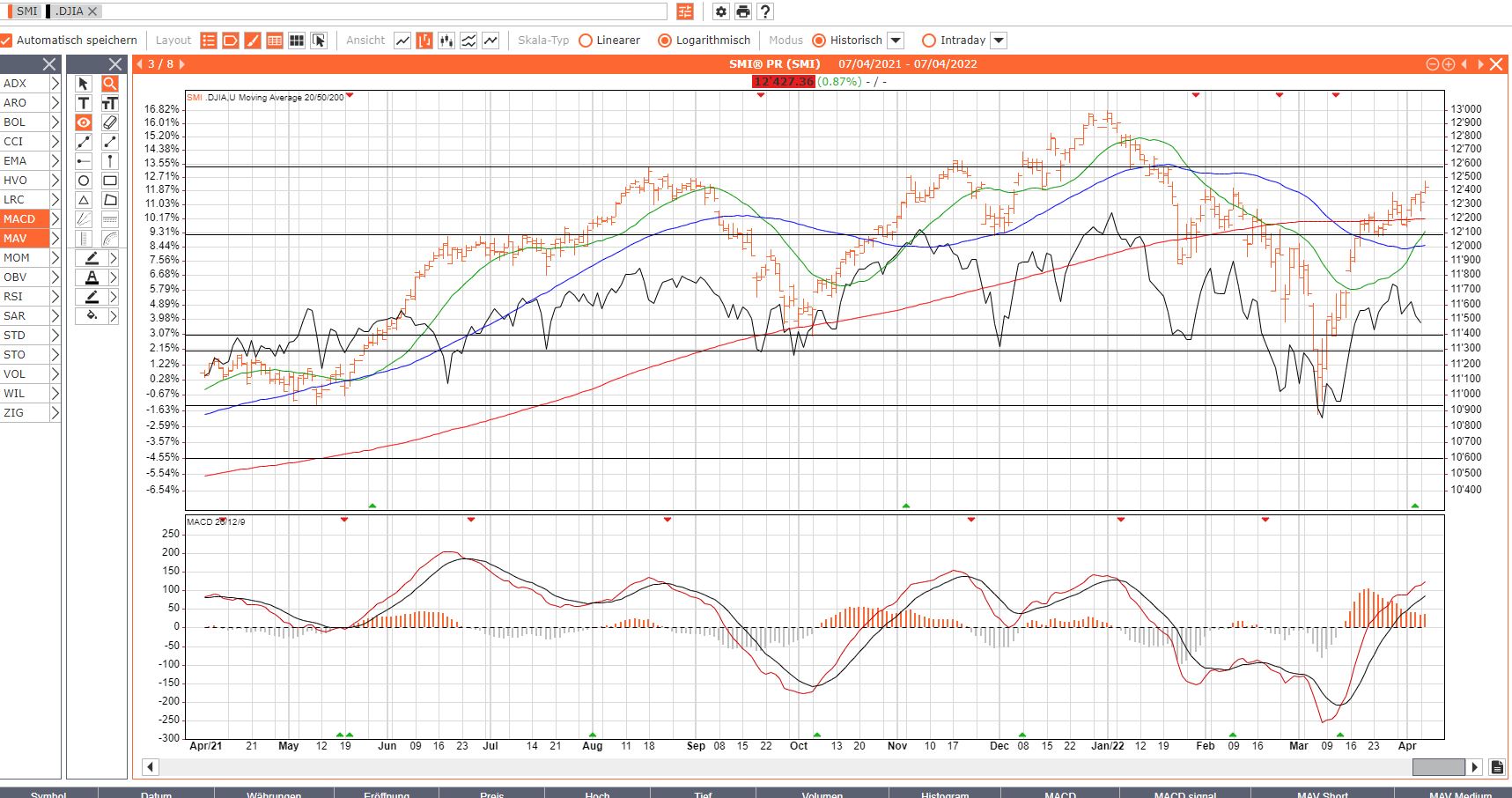Select the text tool with T icon

(84, 103)
